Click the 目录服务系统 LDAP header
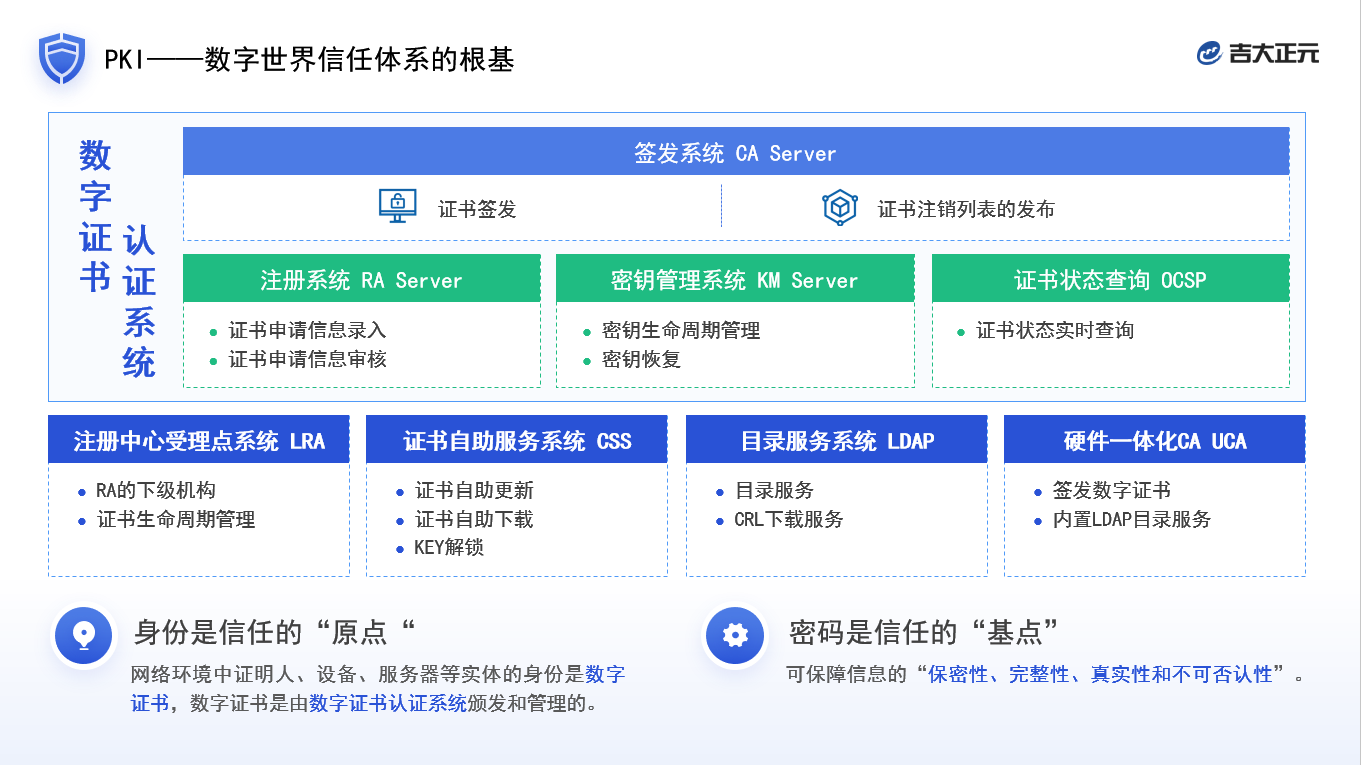1361x765 pixels. point(836,441)
